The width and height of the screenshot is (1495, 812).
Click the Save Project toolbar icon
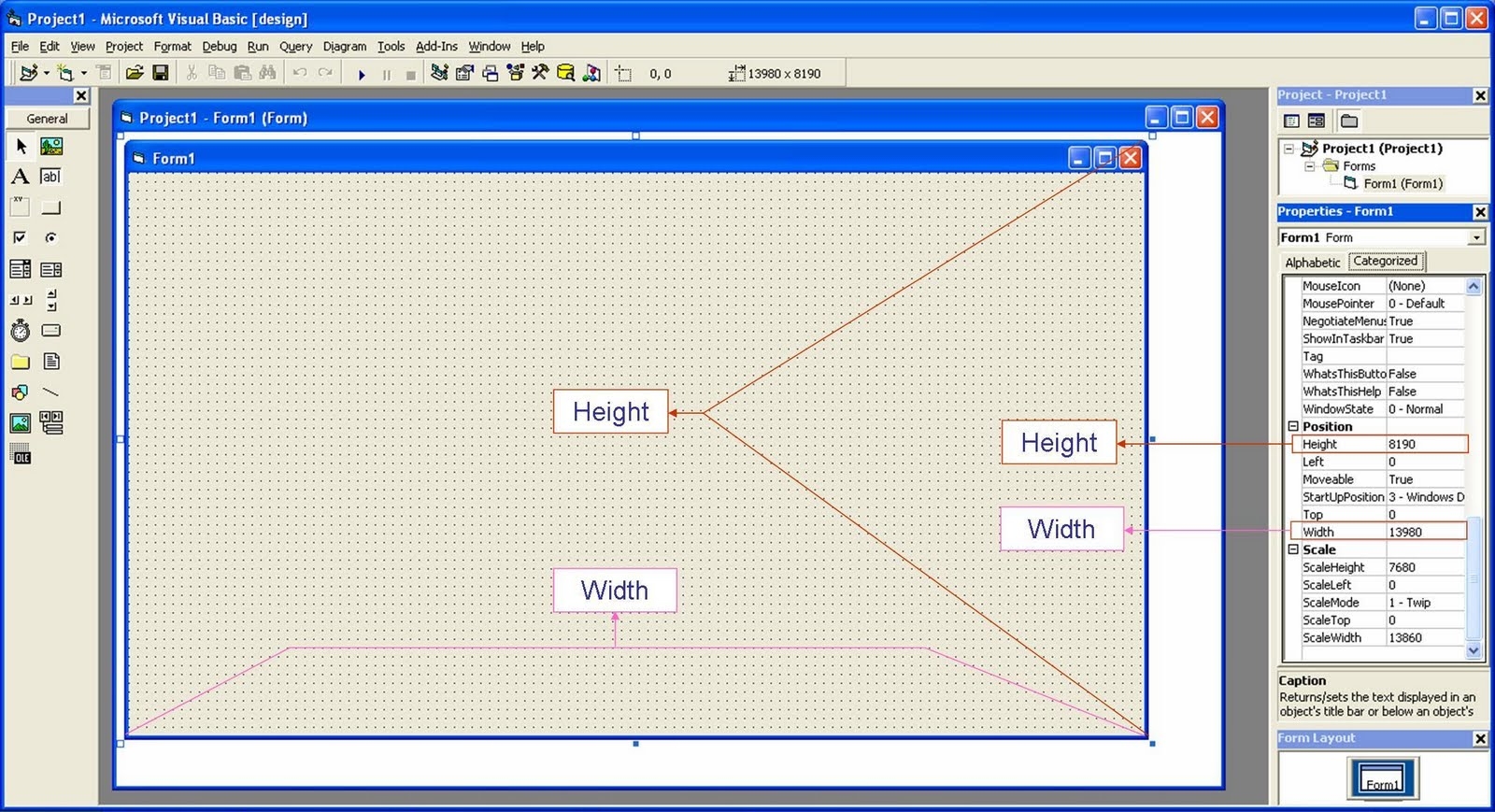click(161, 73)
